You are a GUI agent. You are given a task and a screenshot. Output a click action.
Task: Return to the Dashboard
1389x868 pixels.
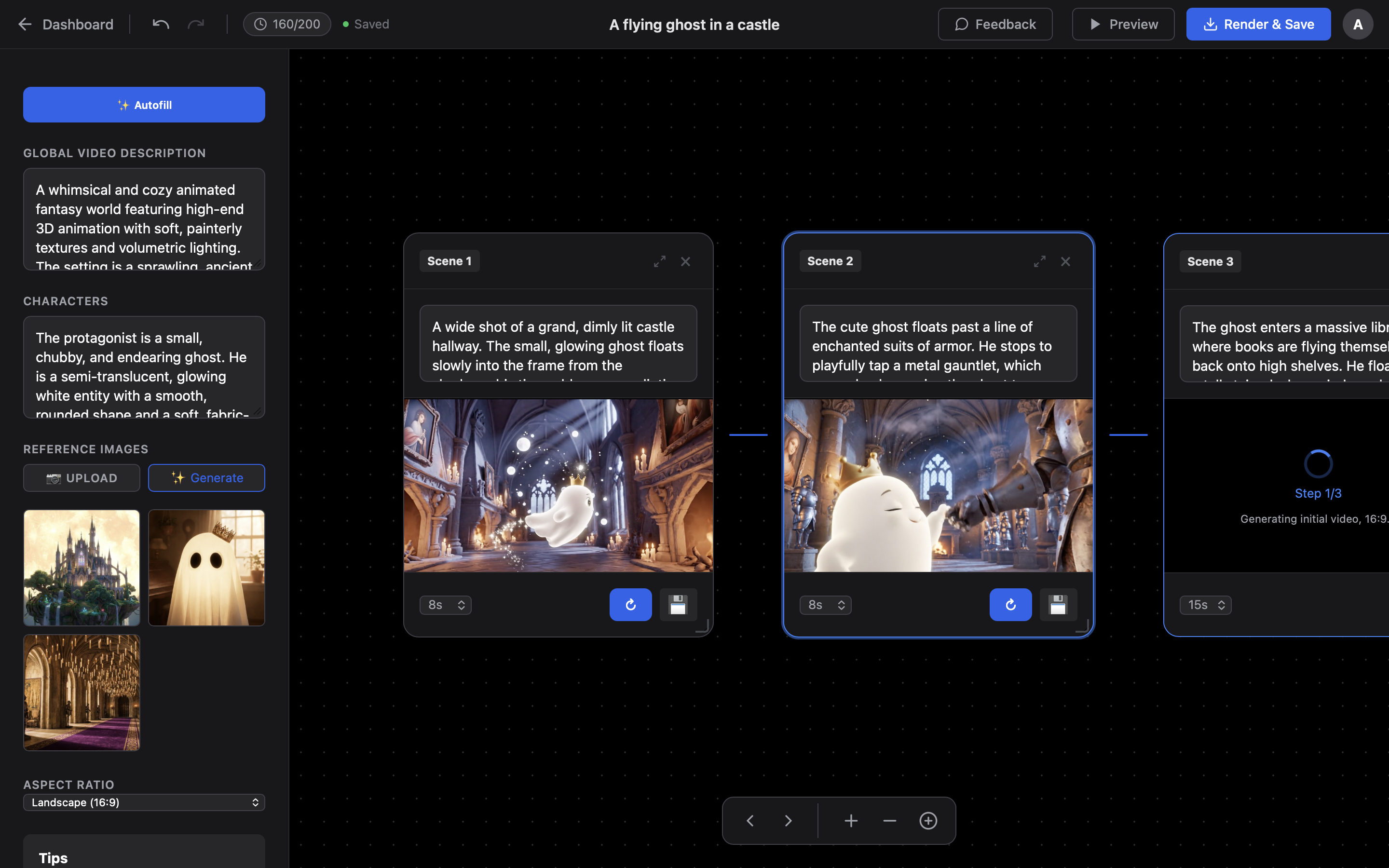tap(65, 24)
